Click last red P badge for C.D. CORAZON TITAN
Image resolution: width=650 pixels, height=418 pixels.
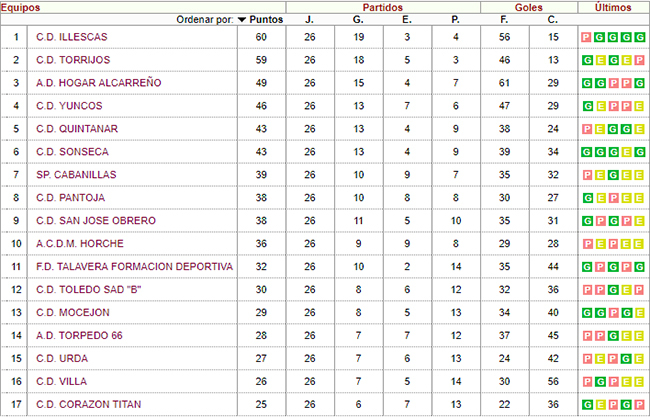(x=640, y=404)
